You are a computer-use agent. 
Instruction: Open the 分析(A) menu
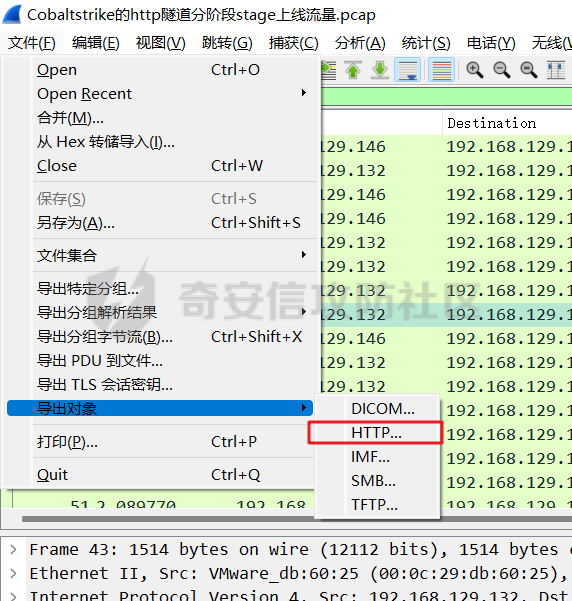point(360,43)
